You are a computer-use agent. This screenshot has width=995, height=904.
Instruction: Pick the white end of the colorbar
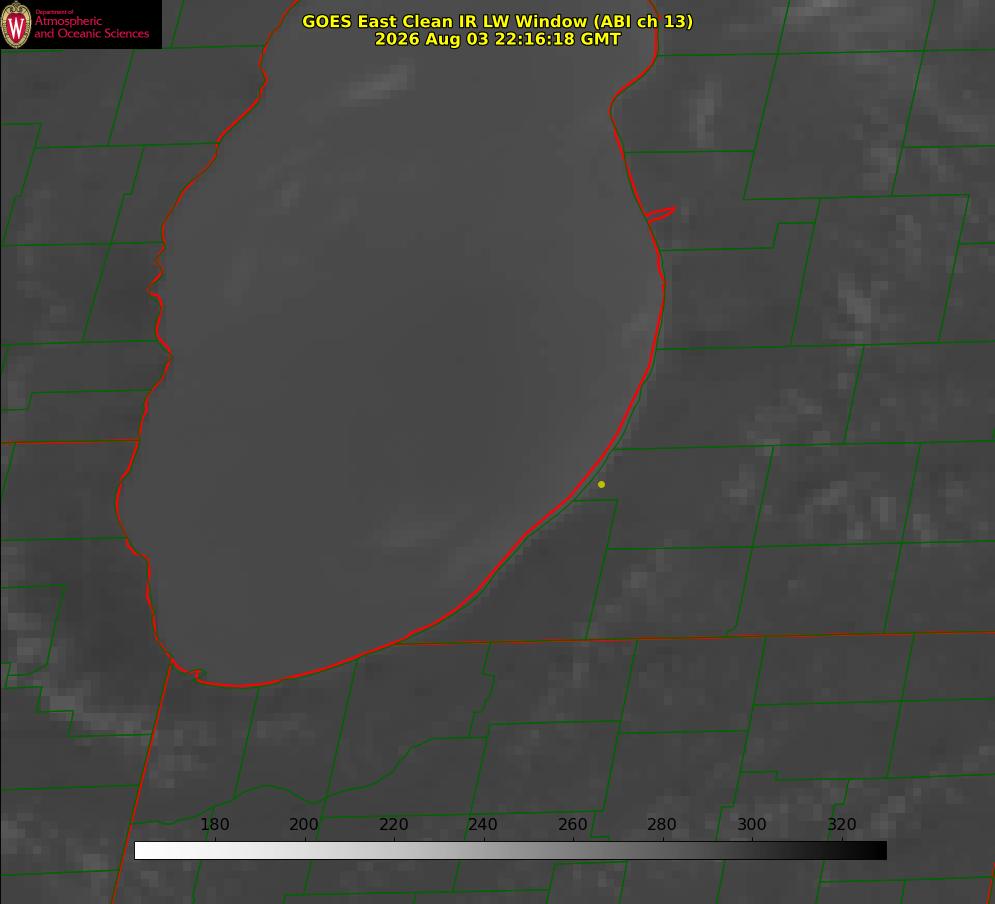coord(141,851)
